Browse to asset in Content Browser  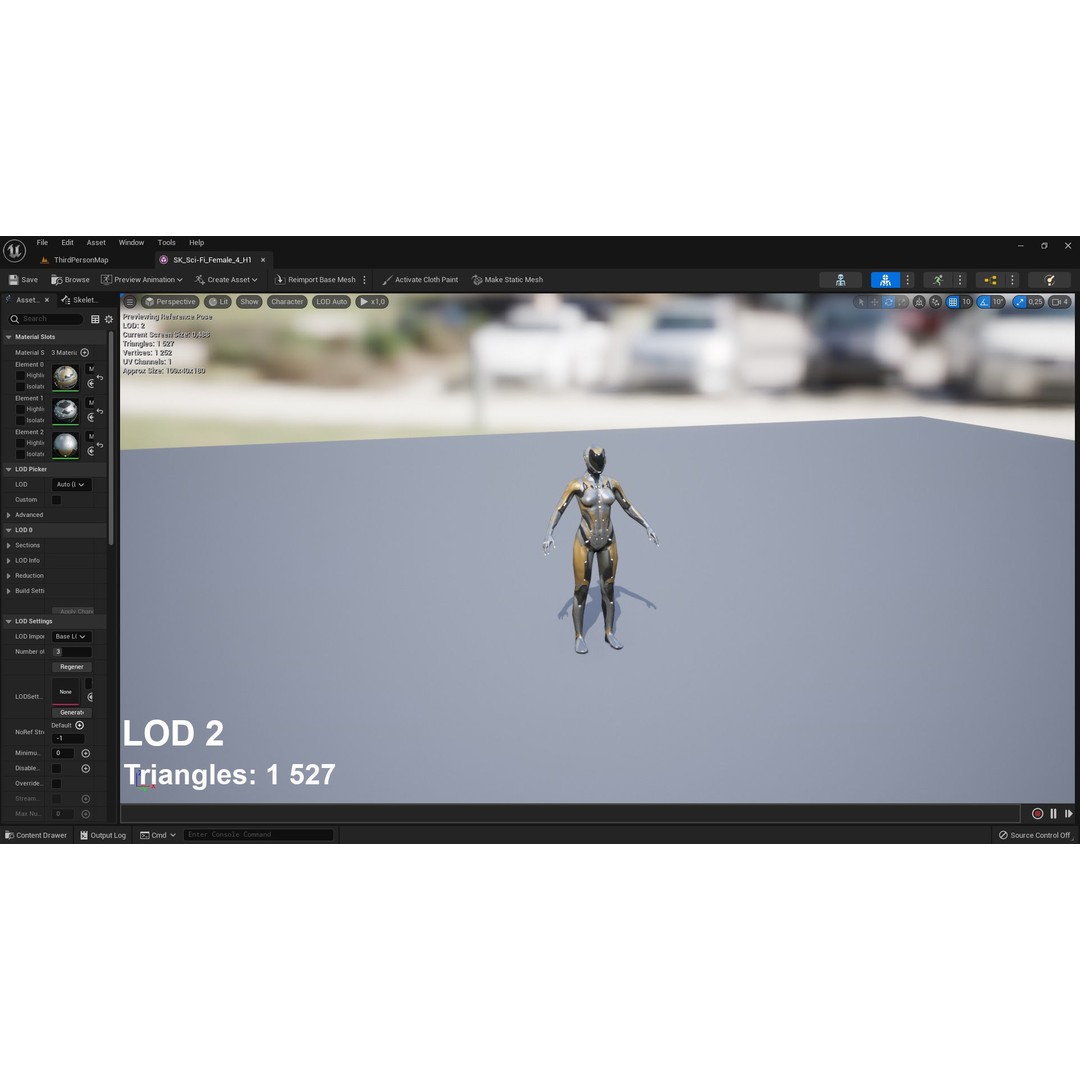click(x=70, y=280)
